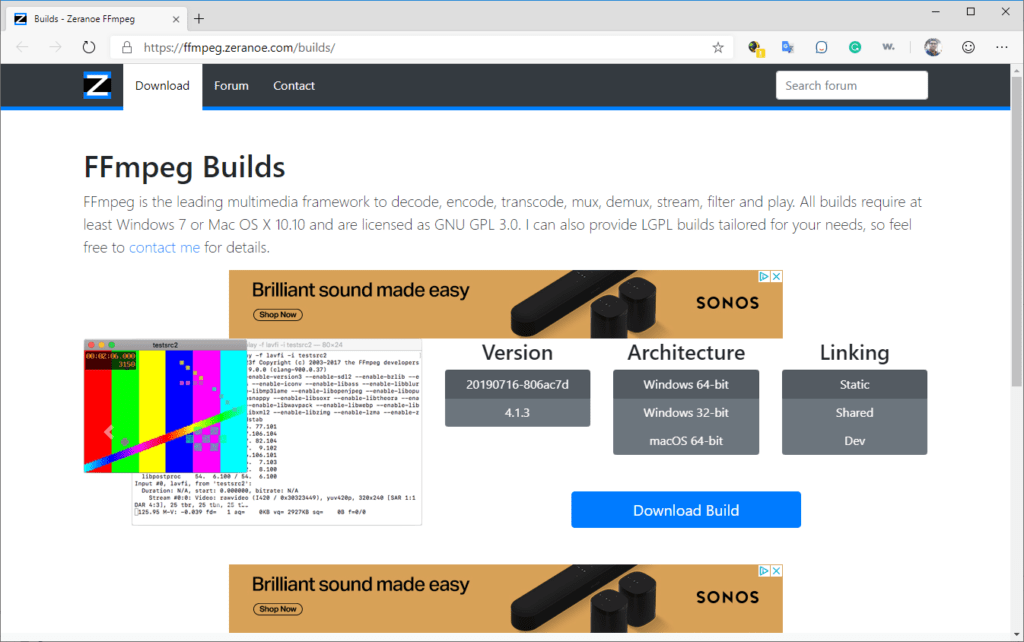Viewport: 1024px width, 642px height.
Task: Refresh the page with the reload icon
Action: [89, 47]
